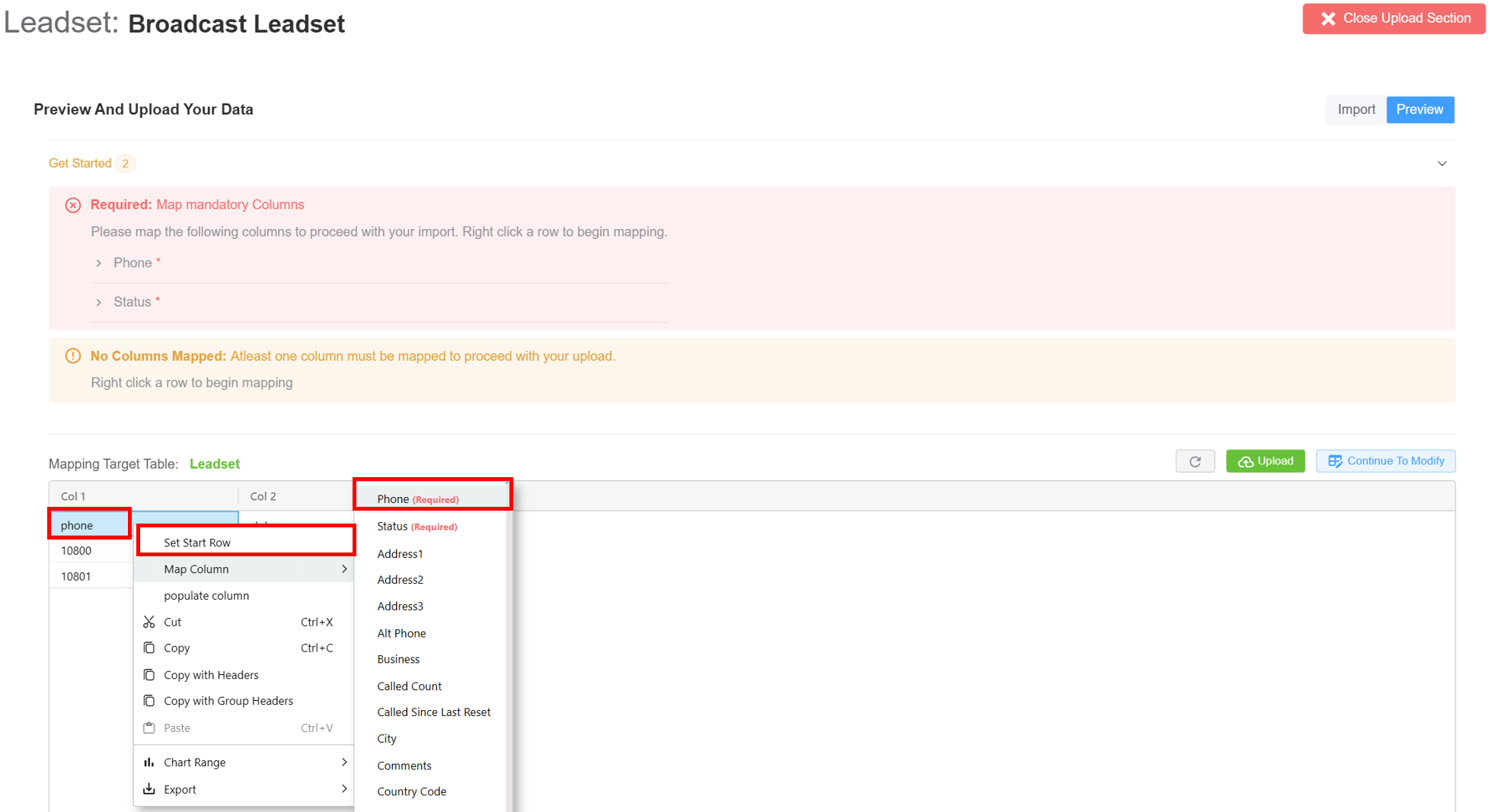
Task: Click the Export download icon
Action: [x=149, y=789]
